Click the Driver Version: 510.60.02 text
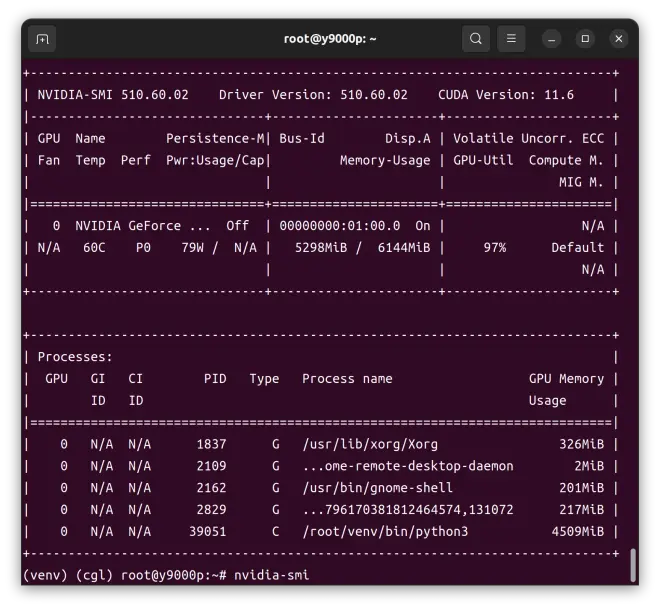Screen dimensions: 660x609 pyautogui.click(x=313, y=95)
